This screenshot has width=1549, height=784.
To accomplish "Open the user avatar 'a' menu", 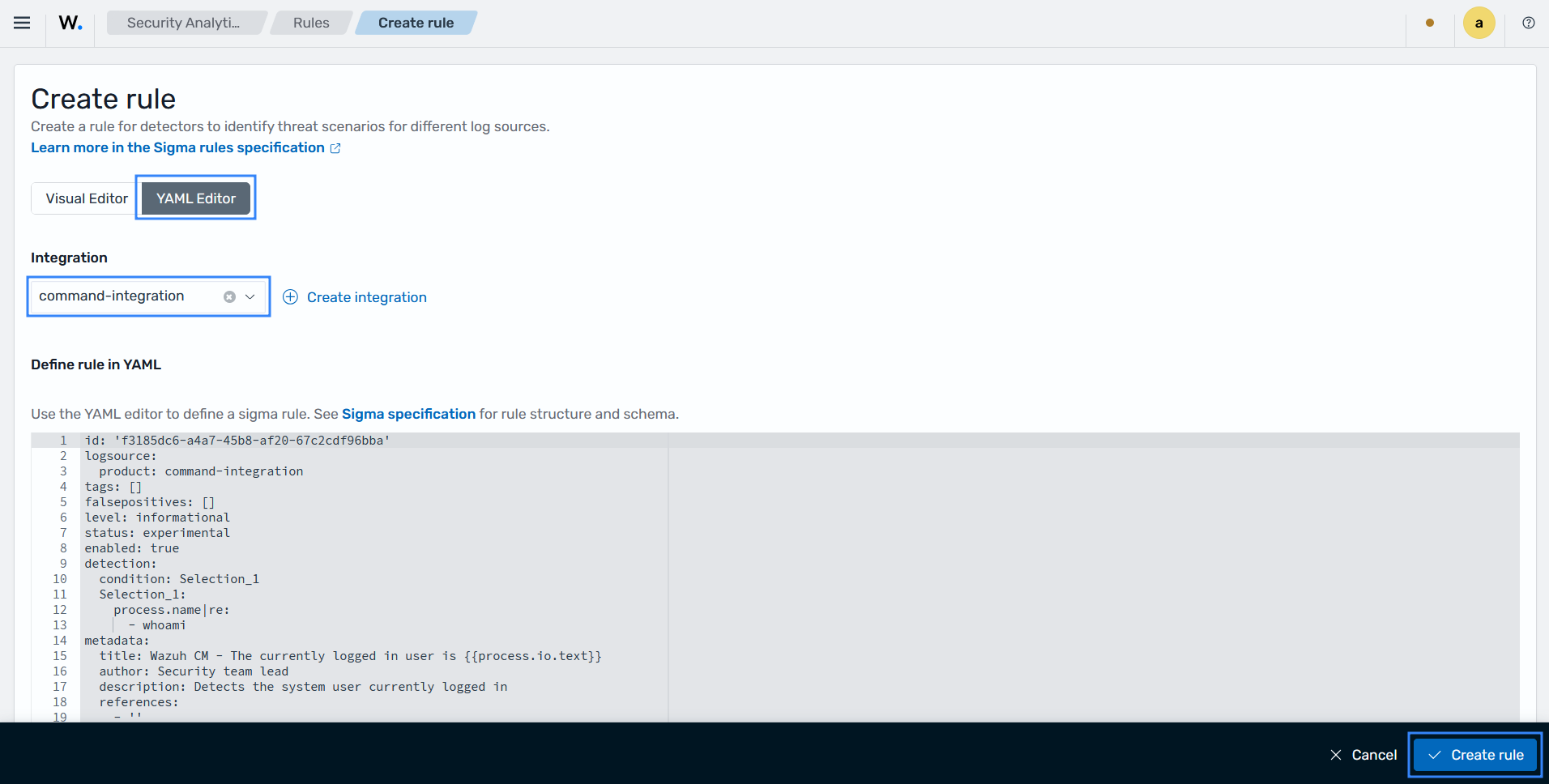I will click(1479, 23).
